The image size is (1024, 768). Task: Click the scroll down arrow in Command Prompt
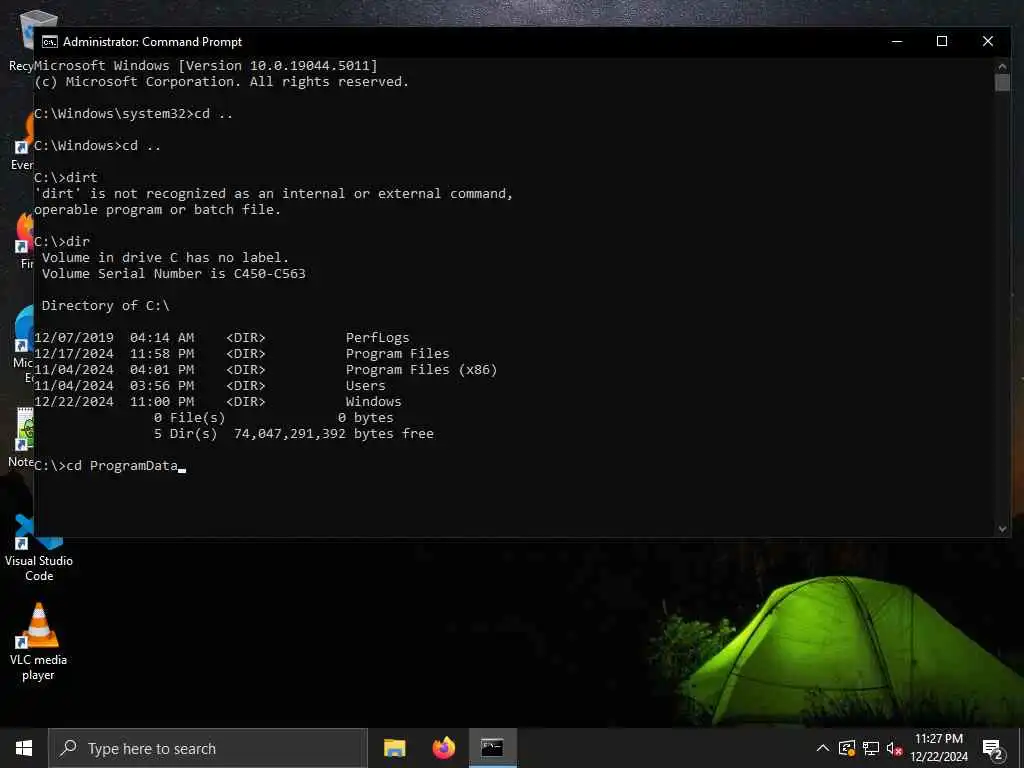click(1002, 529)
